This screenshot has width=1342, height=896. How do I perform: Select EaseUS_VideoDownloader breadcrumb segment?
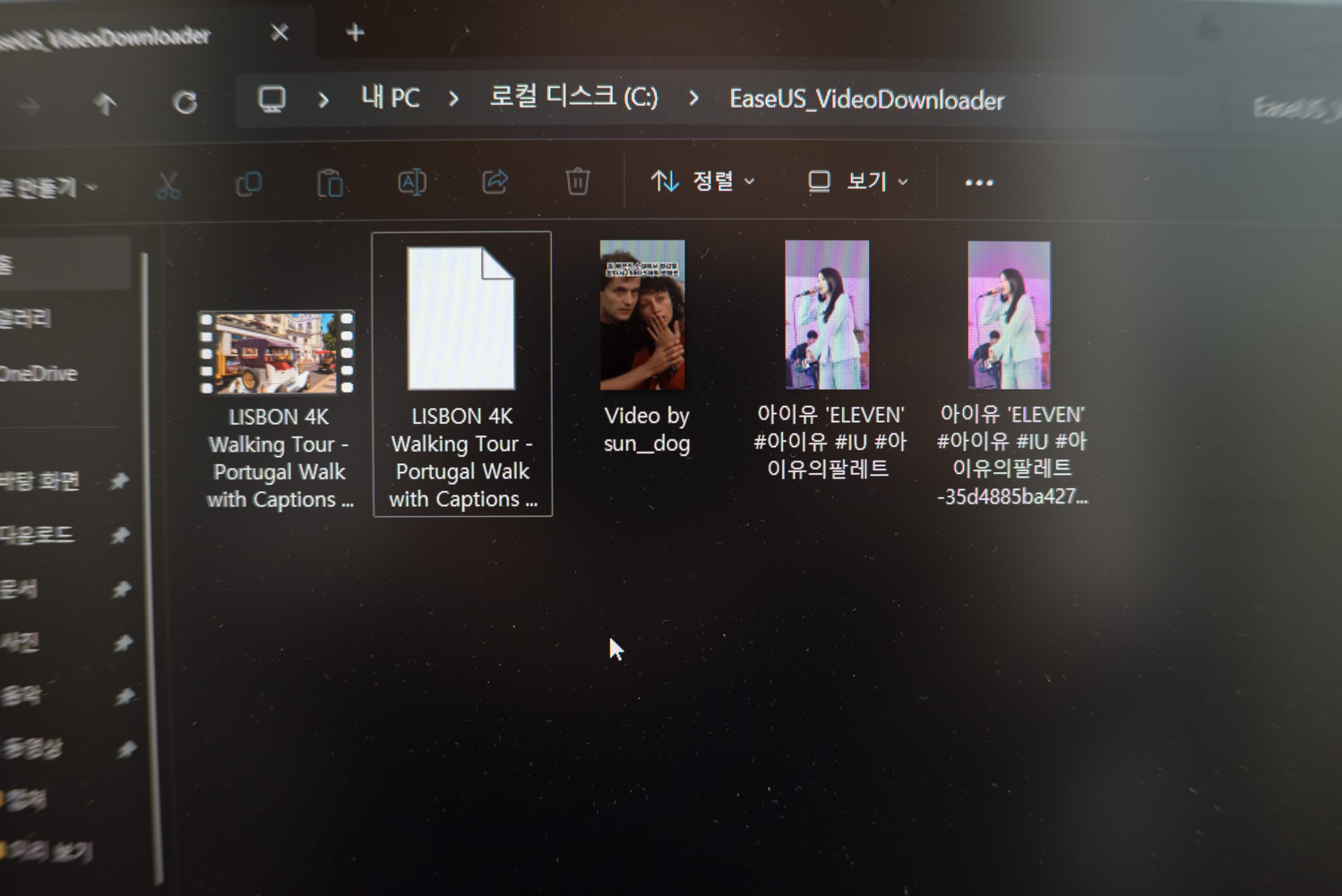click(x=866, y=99)
